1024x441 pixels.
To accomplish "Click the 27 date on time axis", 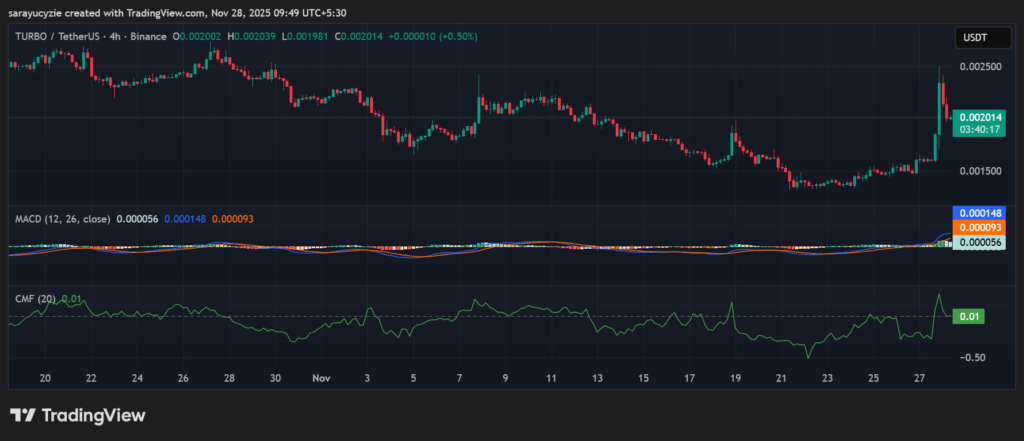I will [x=919, y=379].
